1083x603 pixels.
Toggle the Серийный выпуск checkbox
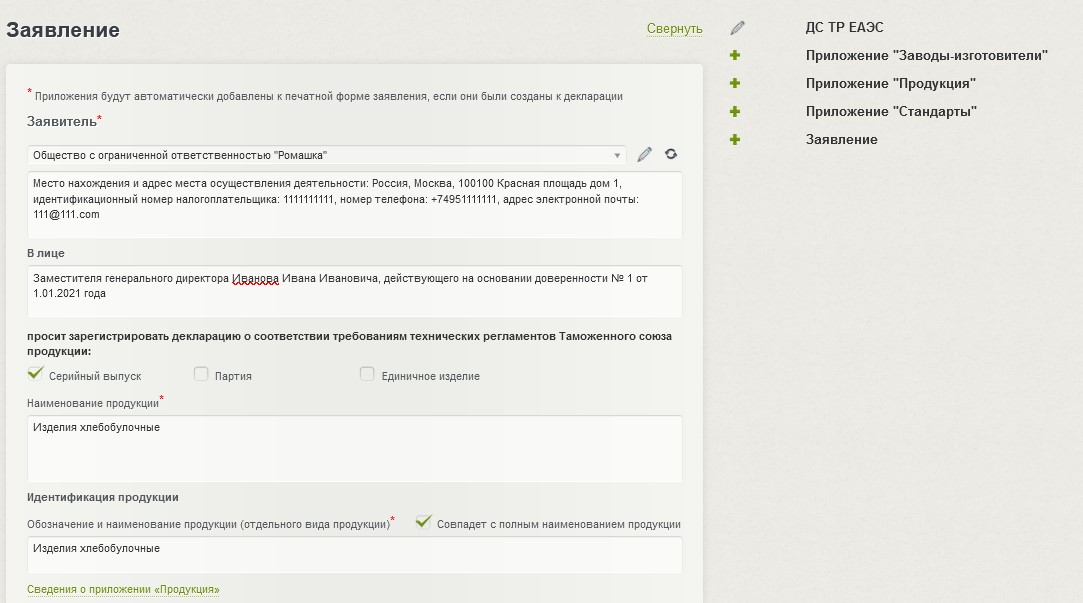click(x=36, y=374)
